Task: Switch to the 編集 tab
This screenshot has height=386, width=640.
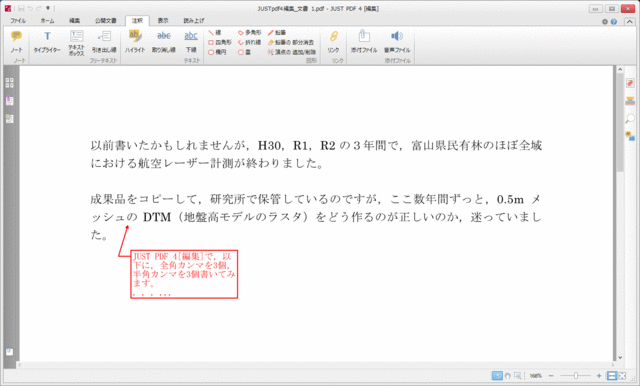Action: (x=74, y=20)
